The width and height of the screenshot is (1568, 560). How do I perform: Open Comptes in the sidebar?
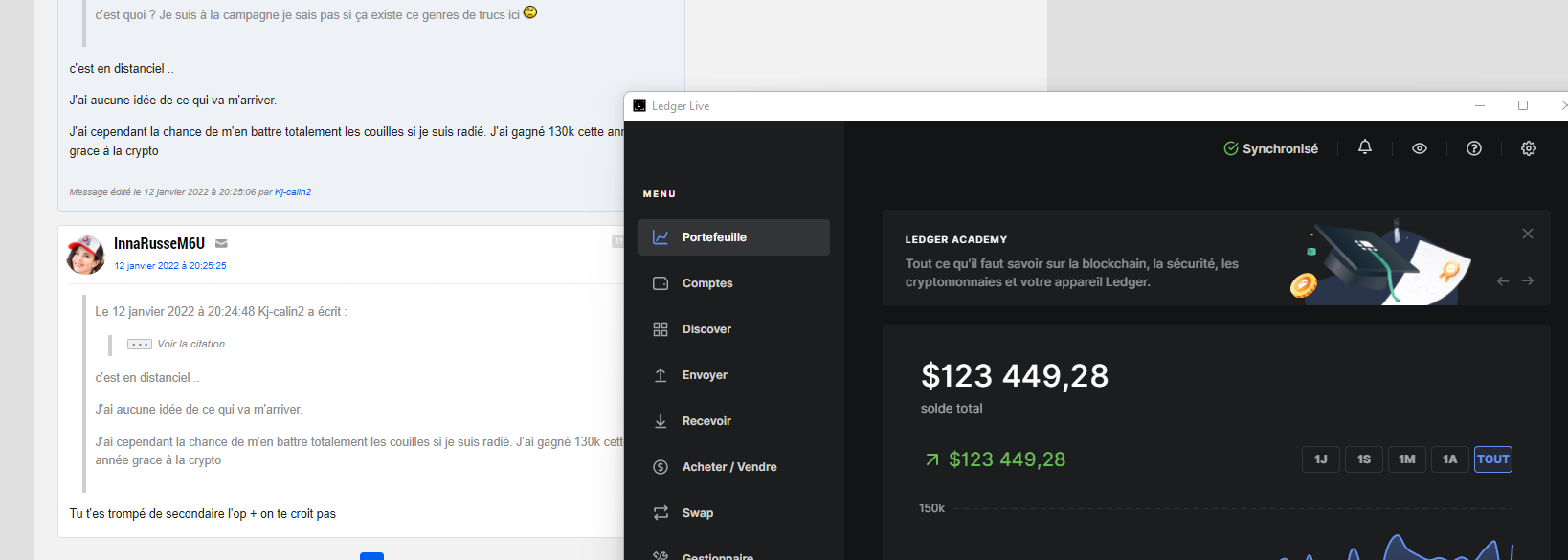pos(734,283)
